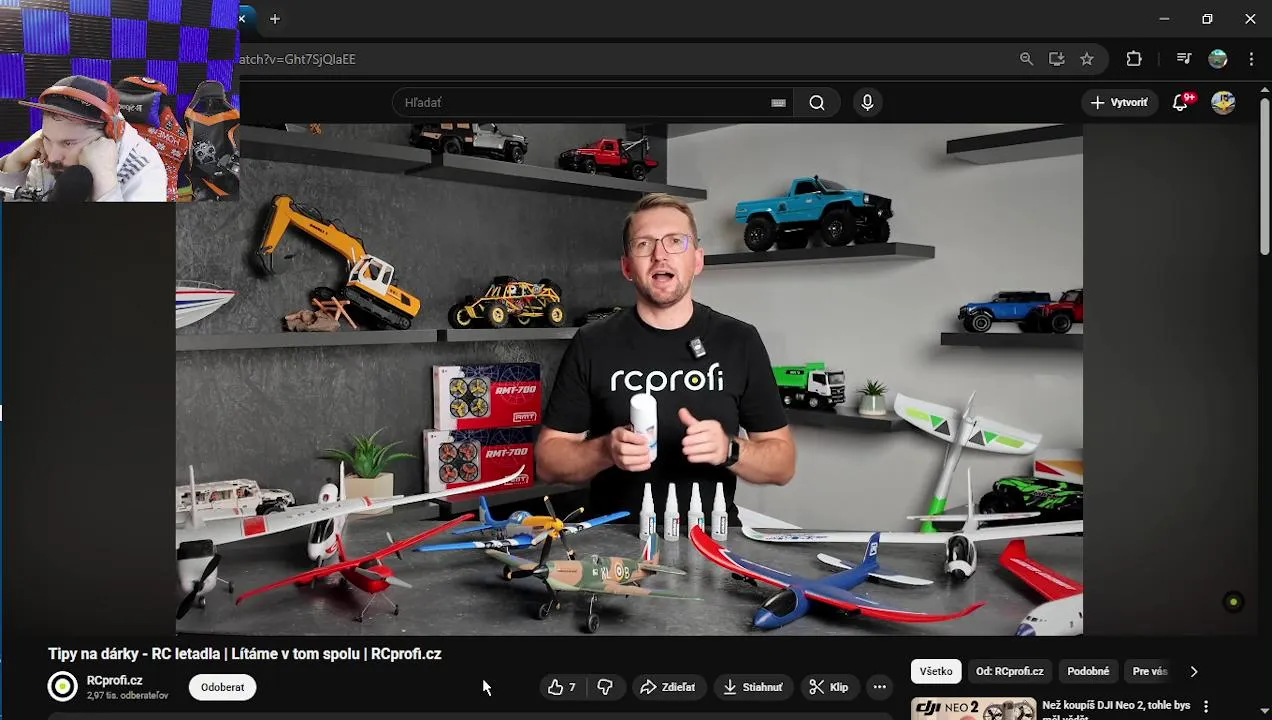Close the current browser tab
The image size is (1272, 720).
242,19
